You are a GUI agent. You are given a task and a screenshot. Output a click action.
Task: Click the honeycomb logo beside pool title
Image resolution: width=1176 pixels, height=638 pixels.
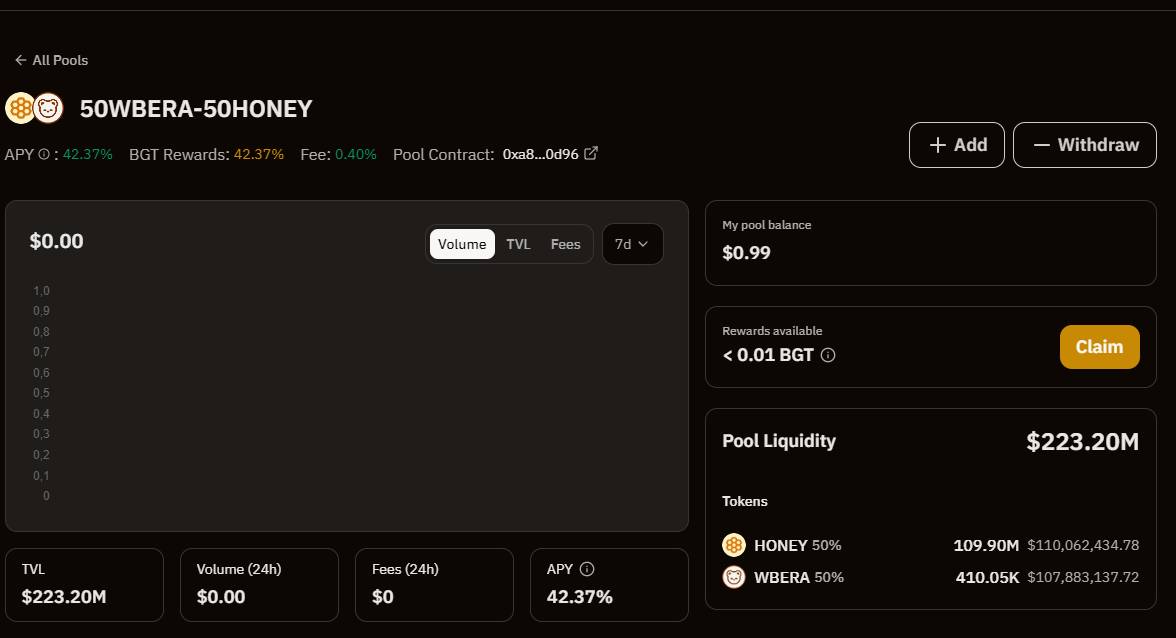[20, 109]
